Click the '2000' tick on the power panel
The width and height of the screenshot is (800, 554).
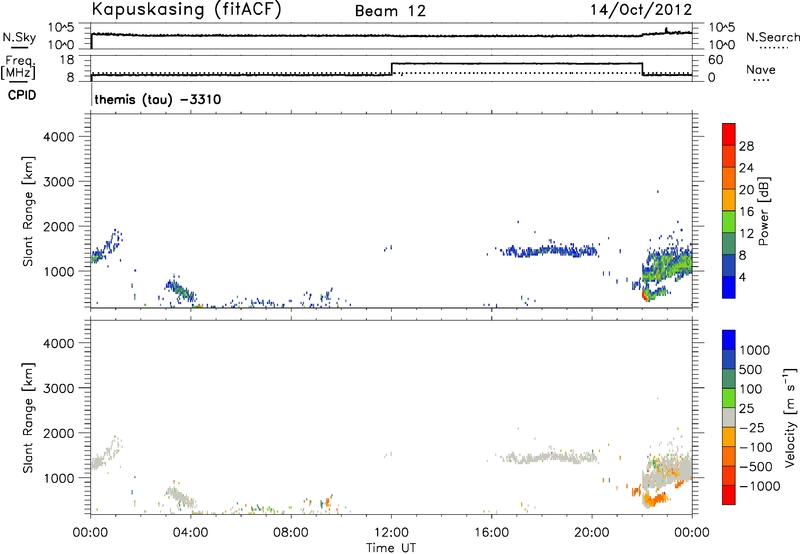[59, 226]
